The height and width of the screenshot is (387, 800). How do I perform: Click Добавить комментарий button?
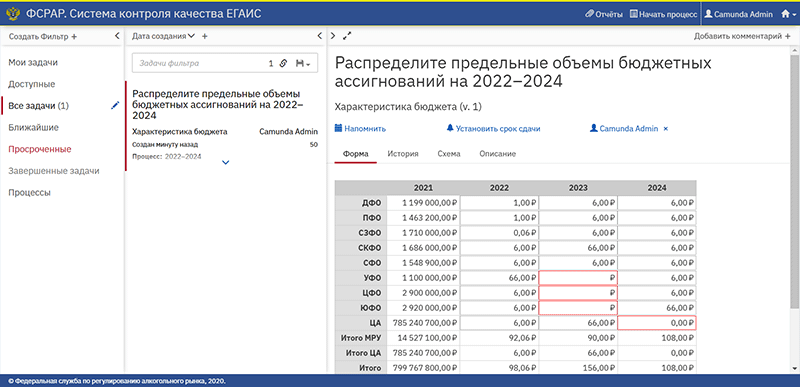[742, 36]
